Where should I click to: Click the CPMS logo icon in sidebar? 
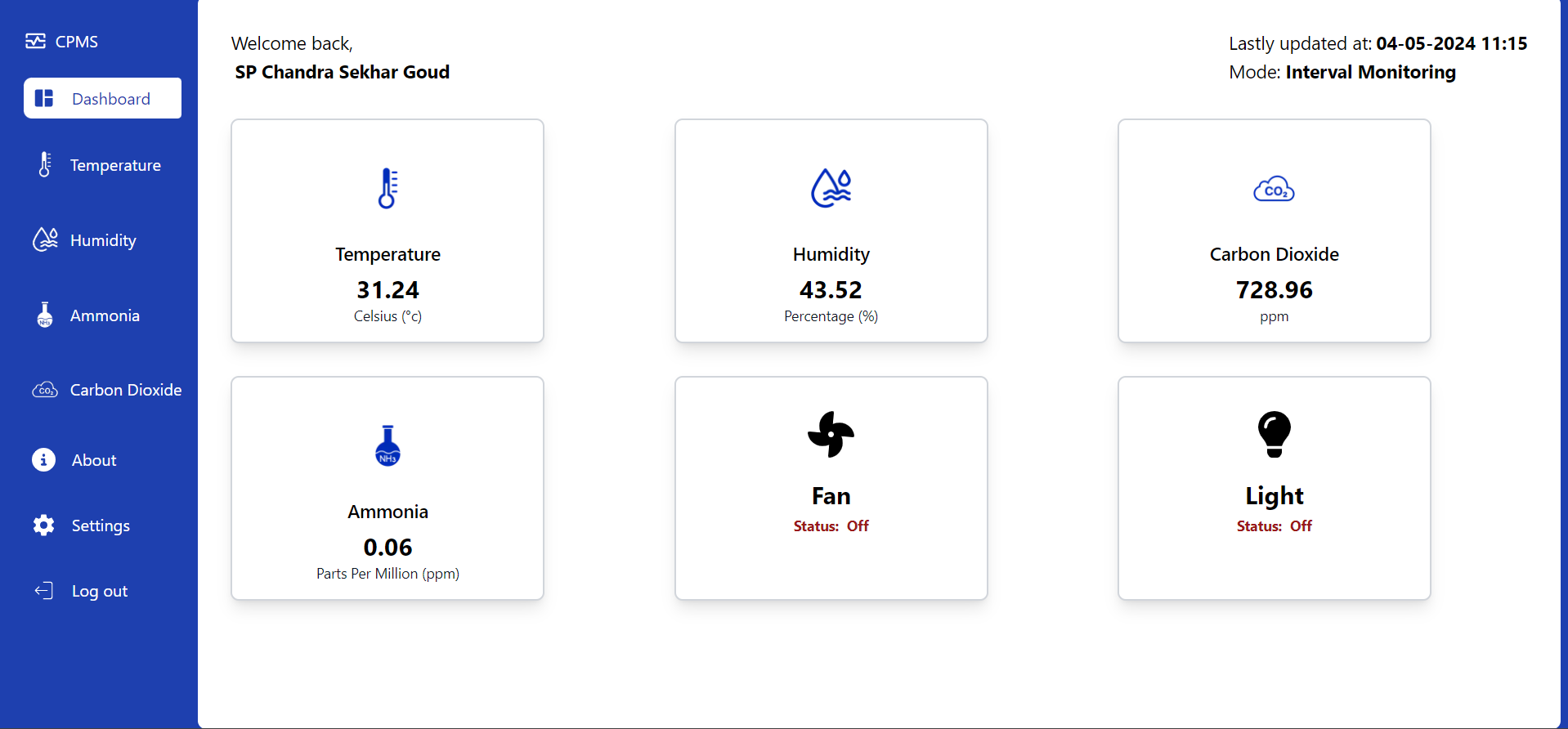click(x=35, y=41)
